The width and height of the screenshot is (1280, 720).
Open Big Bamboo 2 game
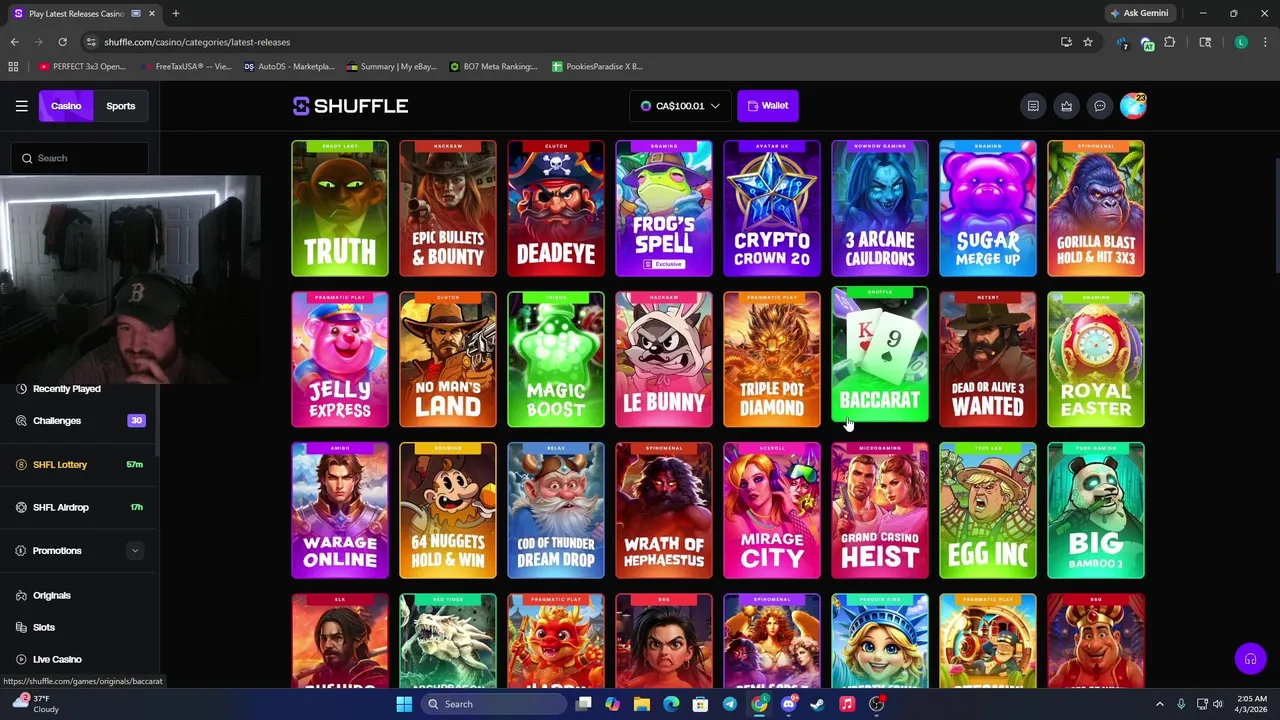coord(1096,510)
